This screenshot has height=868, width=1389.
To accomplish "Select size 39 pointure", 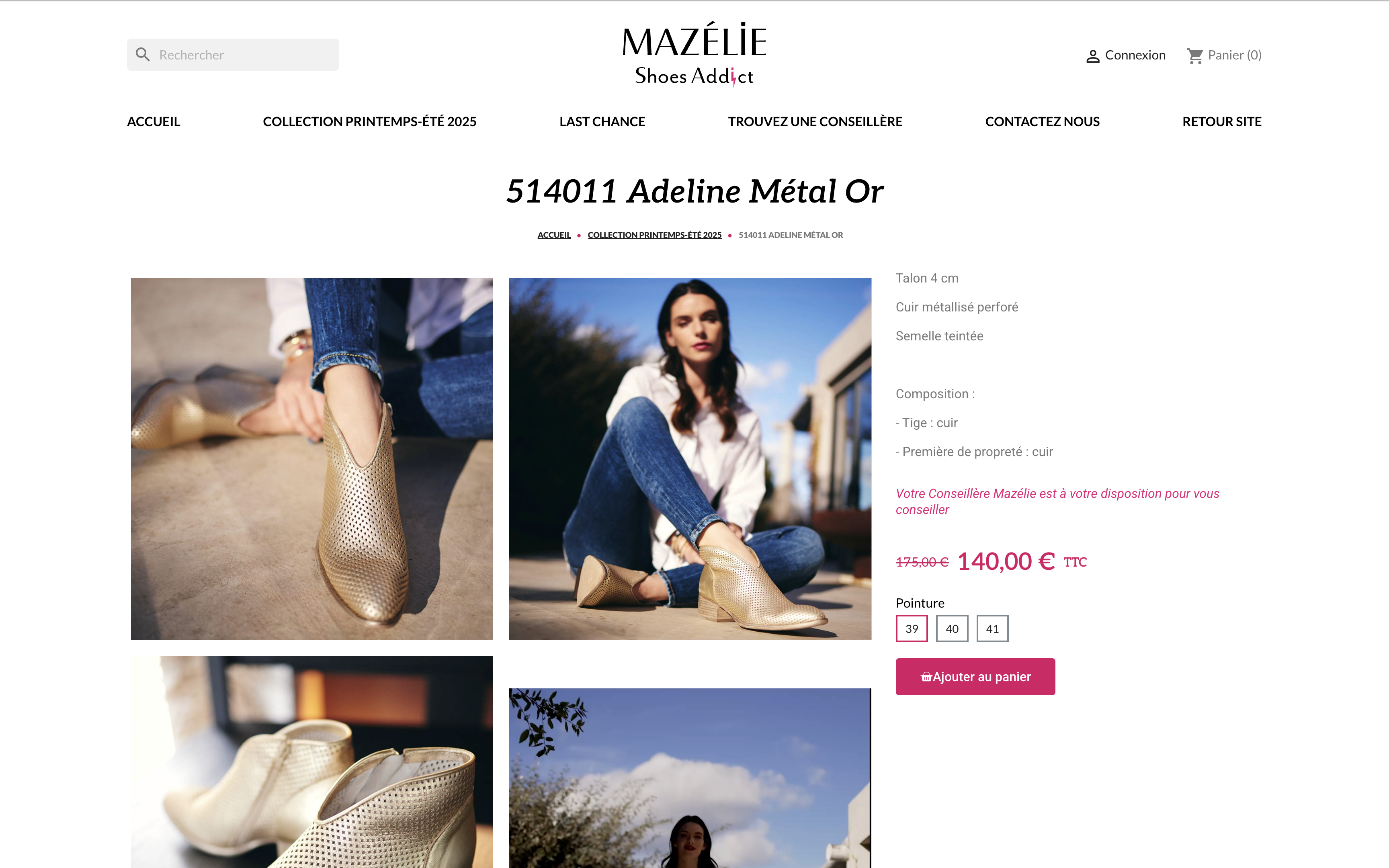I will 912,628.
